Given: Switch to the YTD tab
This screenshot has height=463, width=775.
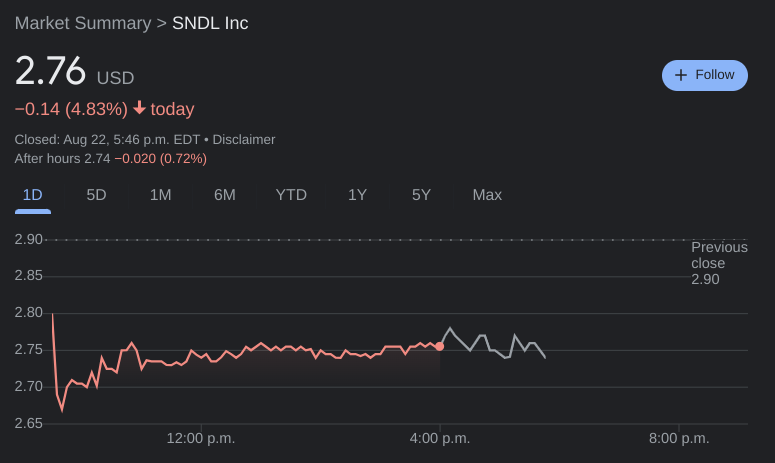Looking at the screenshot, I should click(291, 195).
